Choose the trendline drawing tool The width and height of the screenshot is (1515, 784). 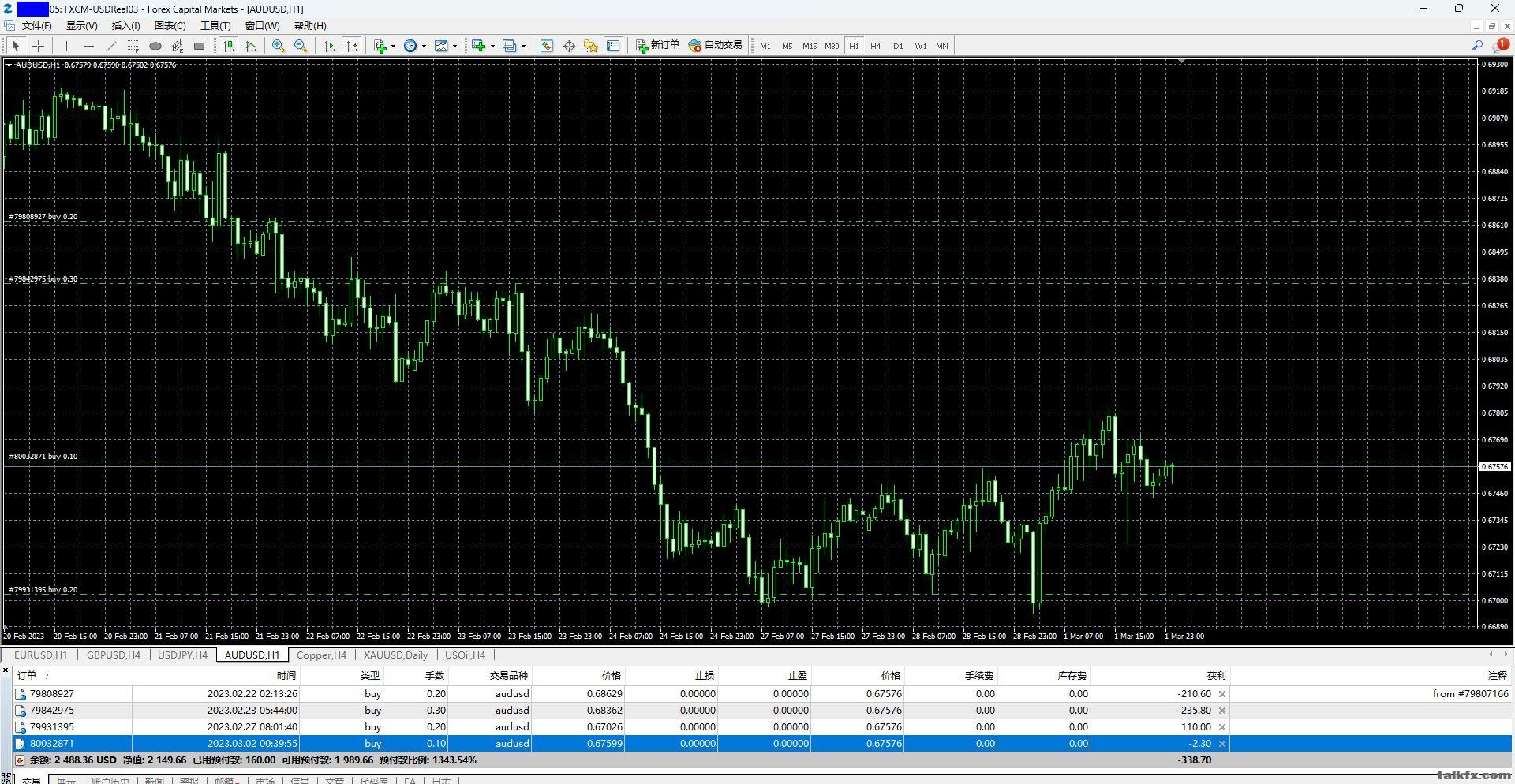pos(111,46)
